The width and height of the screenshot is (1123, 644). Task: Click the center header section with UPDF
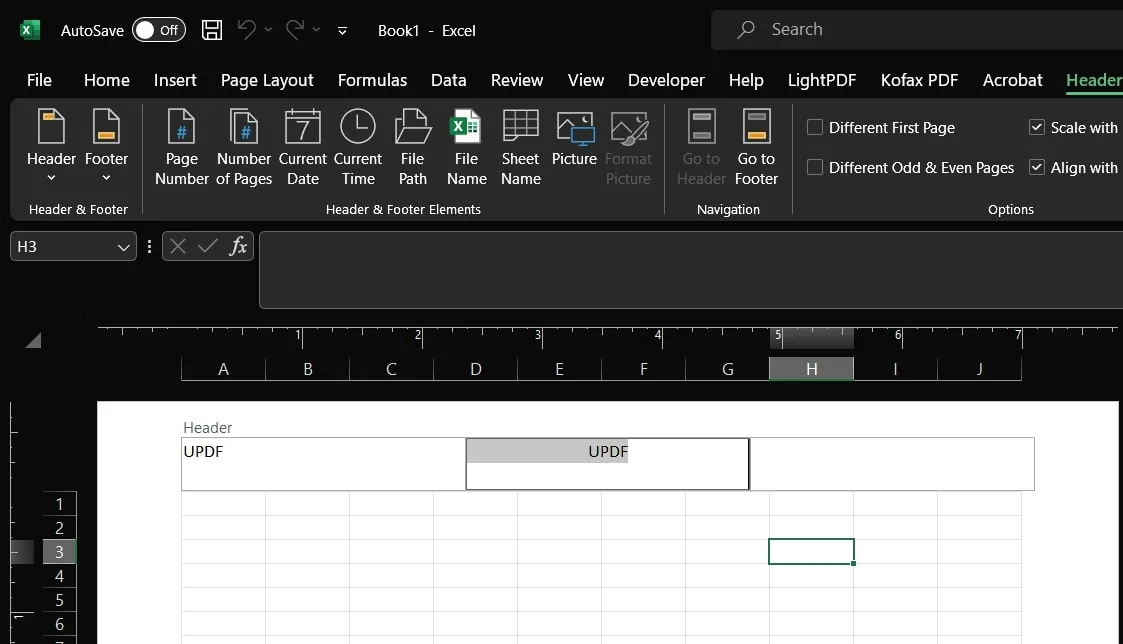point(607,464)
